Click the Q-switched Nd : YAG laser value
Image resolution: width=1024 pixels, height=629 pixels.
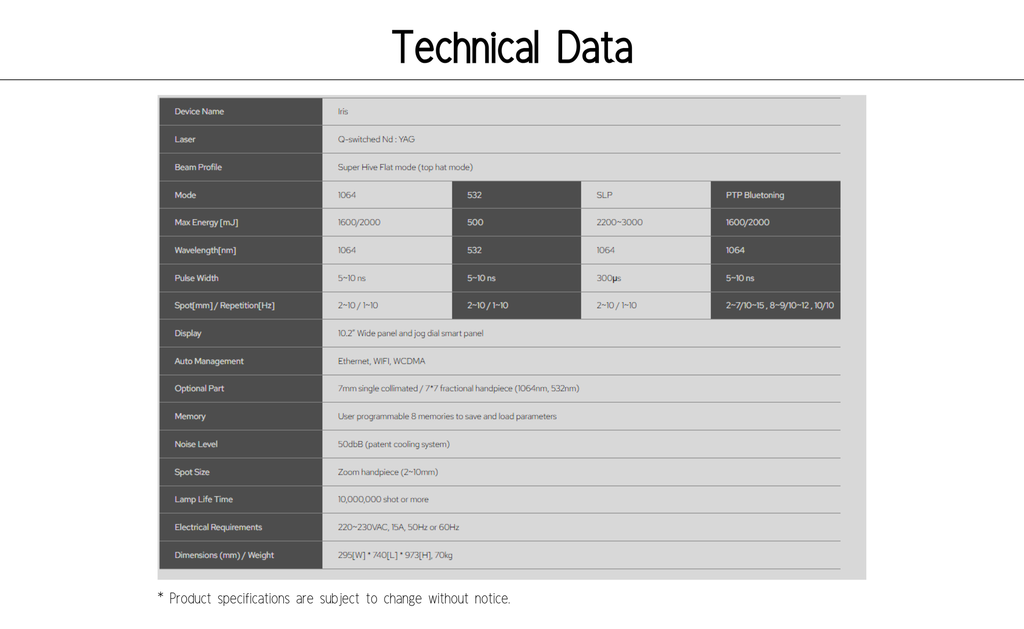[376, 139]
